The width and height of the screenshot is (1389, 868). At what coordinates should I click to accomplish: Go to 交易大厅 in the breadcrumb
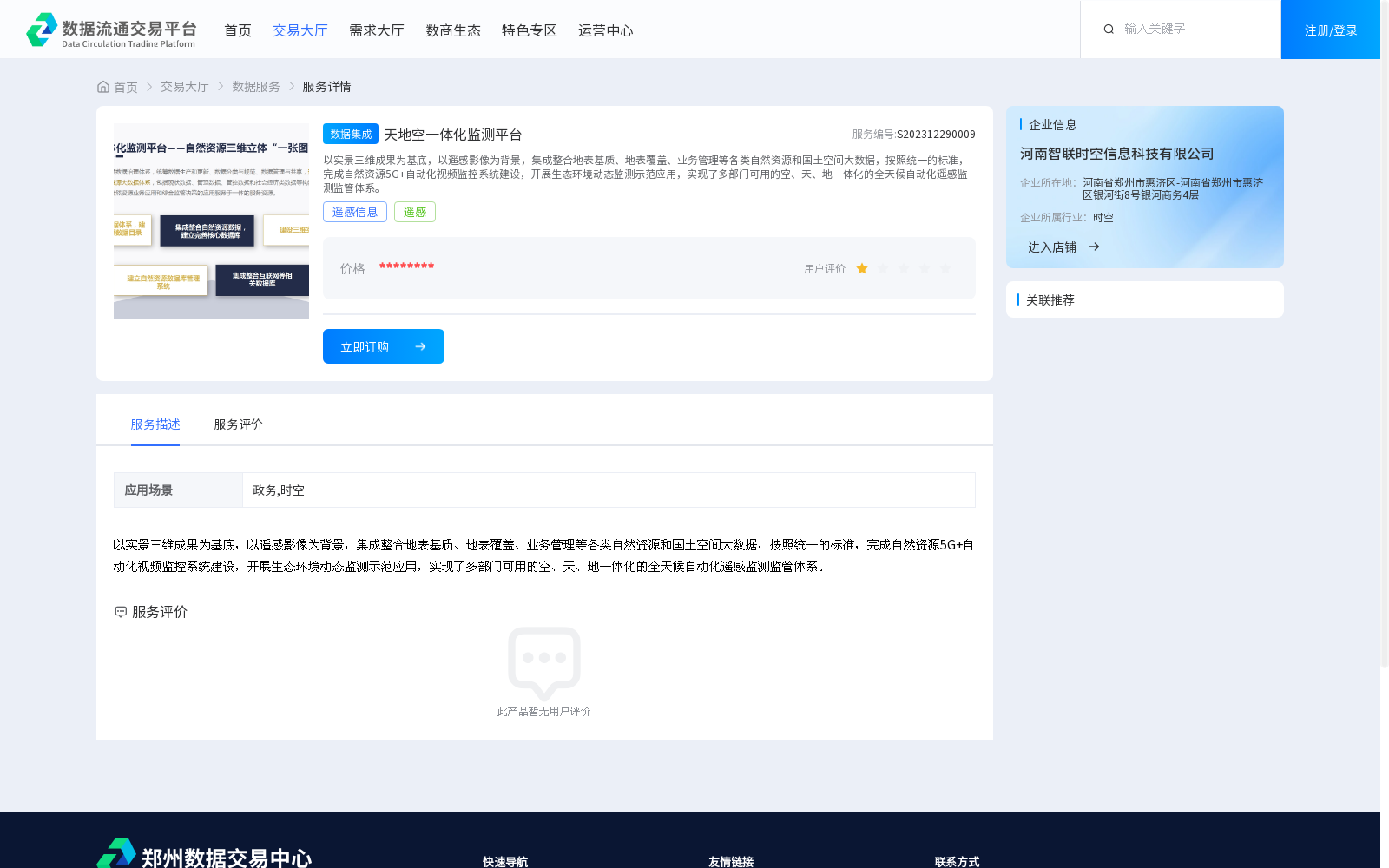coord(185,87)
